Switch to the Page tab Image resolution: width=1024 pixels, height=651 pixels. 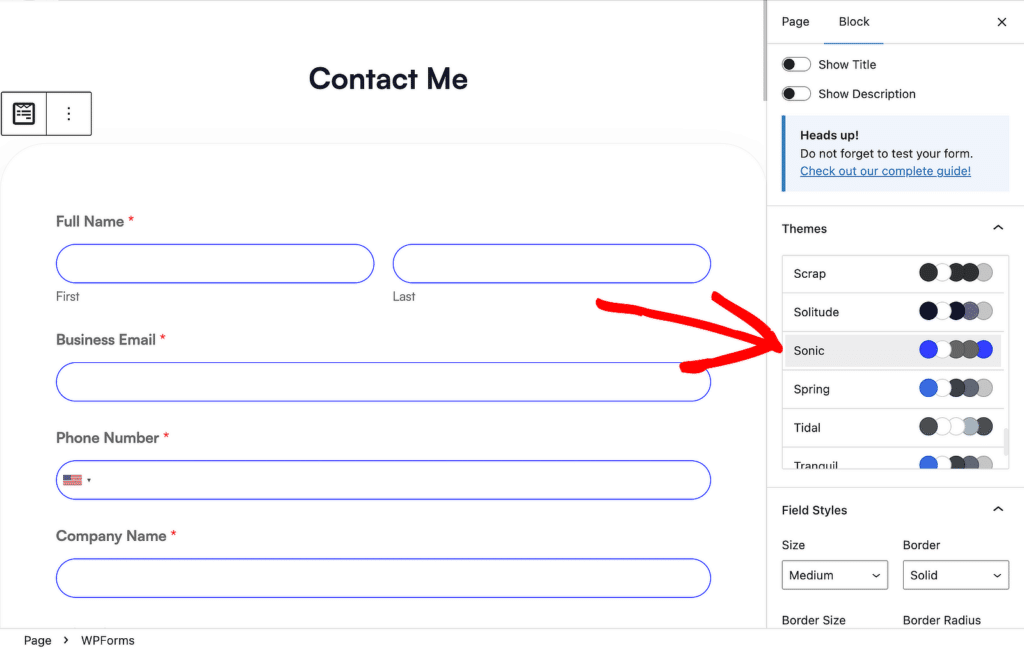pos(795,22)
